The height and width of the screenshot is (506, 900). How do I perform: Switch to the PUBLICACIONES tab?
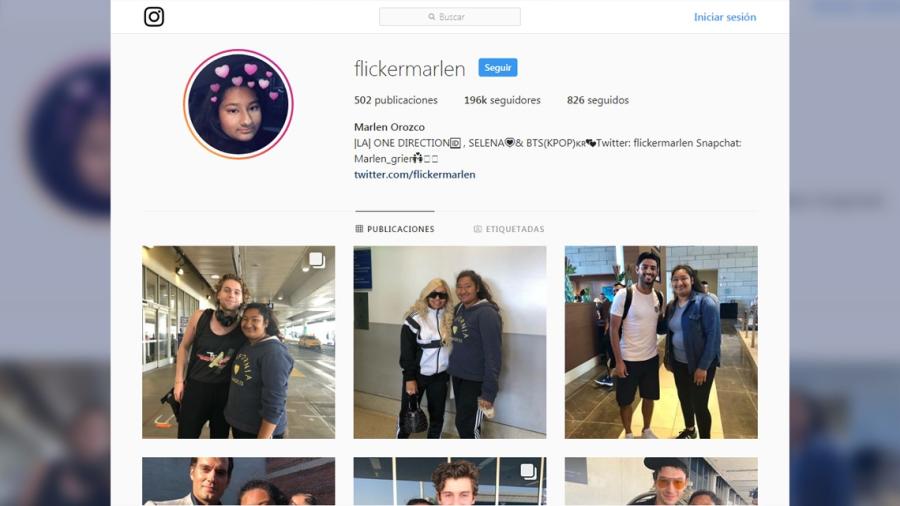395,229
